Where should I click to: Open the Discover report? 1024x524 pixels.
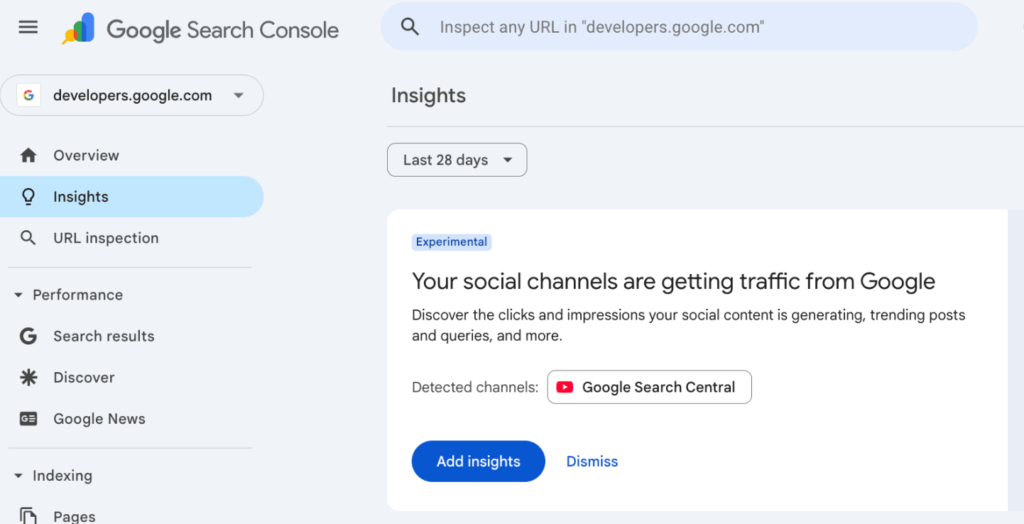click(84, 377)
